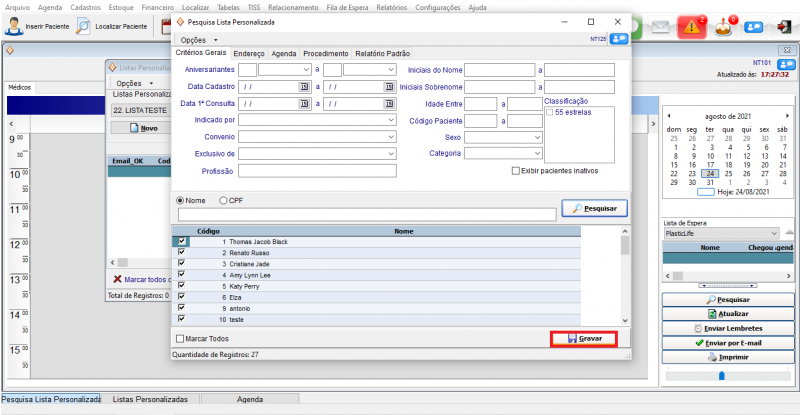Click the zoom slider below Imprimir
This screenshot has width=800, height=415.
coord(721,376)
